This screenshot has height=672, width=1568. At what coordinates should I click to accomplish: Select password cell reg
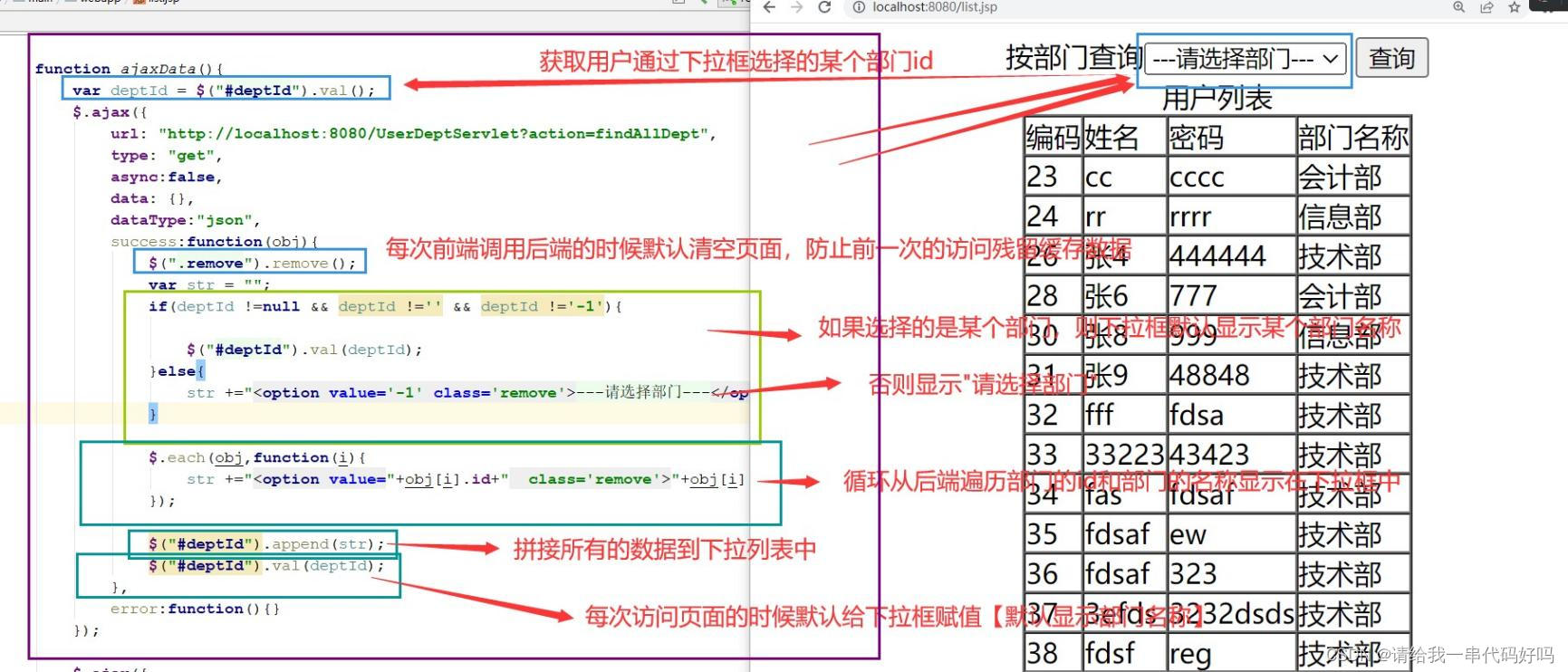pos(1231,653)
